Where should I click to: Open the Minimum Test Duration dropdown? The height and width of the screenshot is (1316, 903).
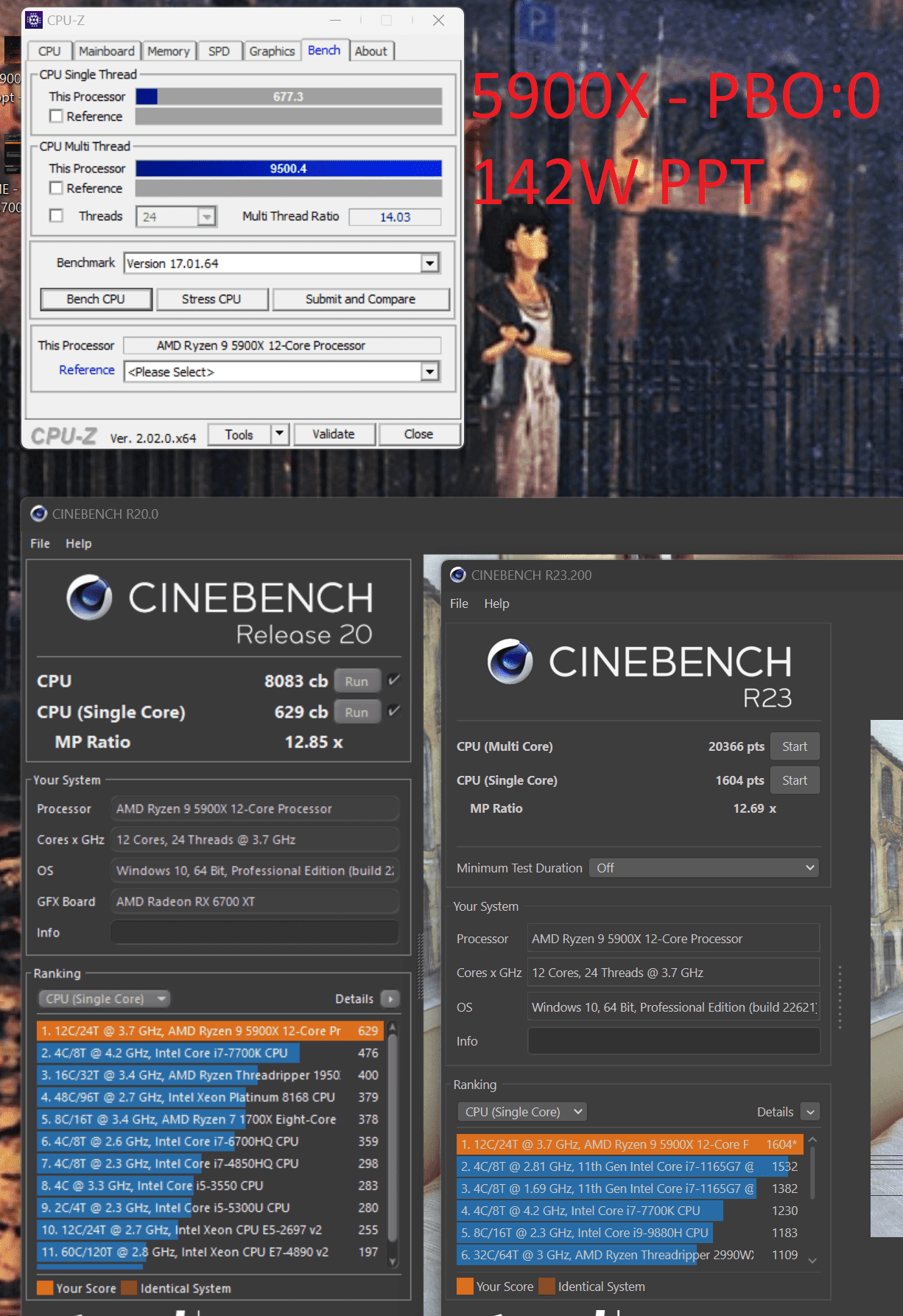point(704,867)
